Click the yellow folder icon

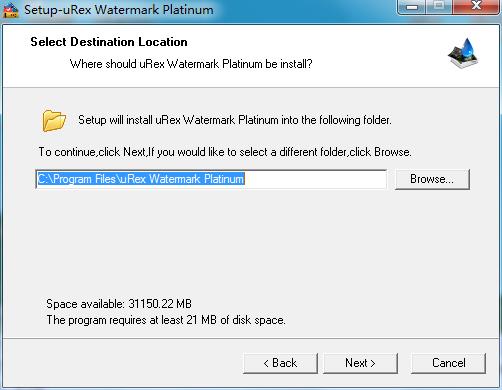(54, 121)
